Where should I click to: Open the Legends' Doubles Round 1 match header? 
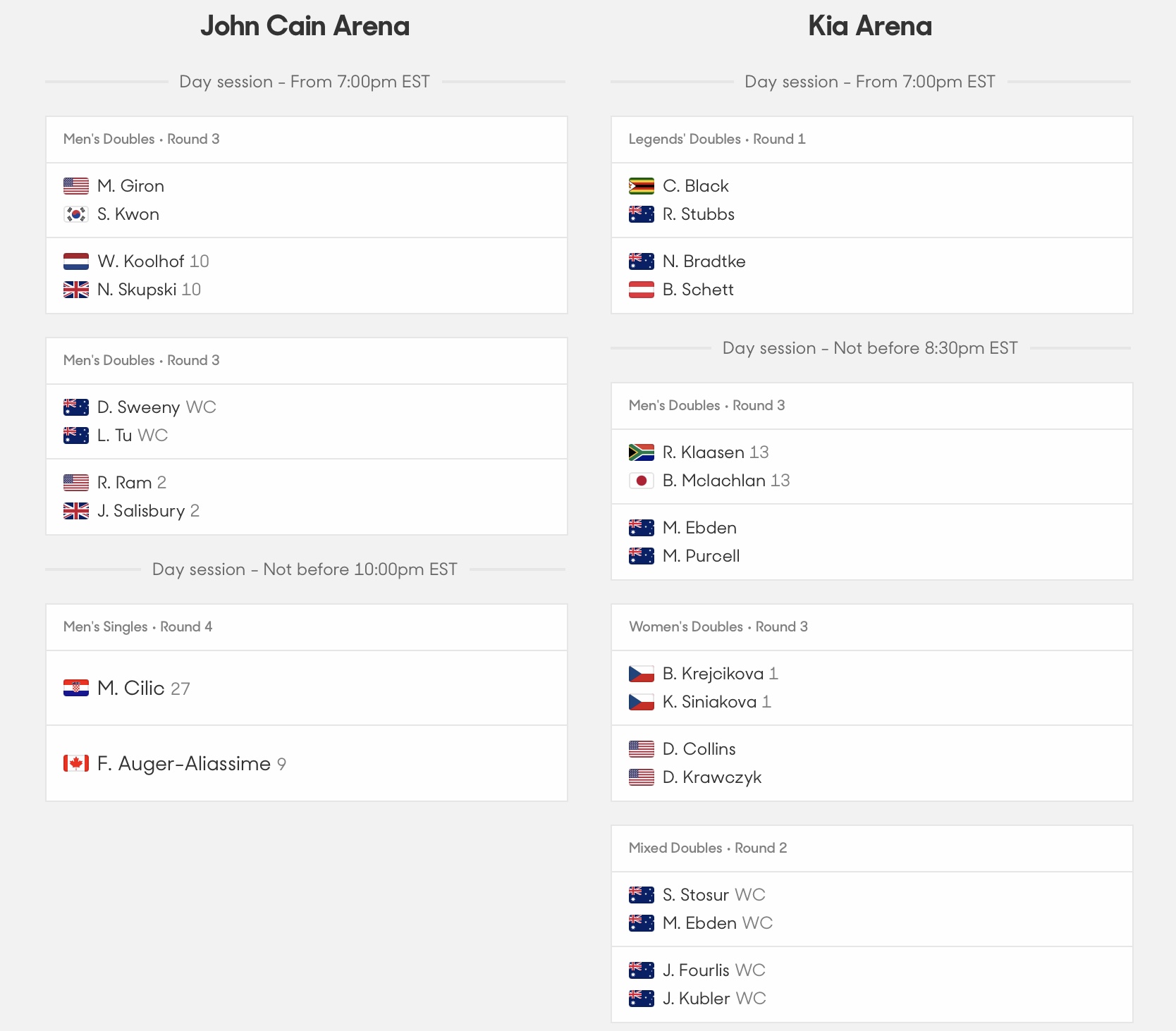(871, 140)
